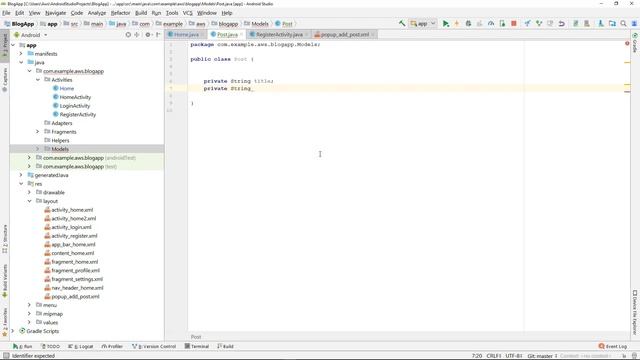
Task: Open the Build menu
Action: pyautogui.click(x=141, y=13)
